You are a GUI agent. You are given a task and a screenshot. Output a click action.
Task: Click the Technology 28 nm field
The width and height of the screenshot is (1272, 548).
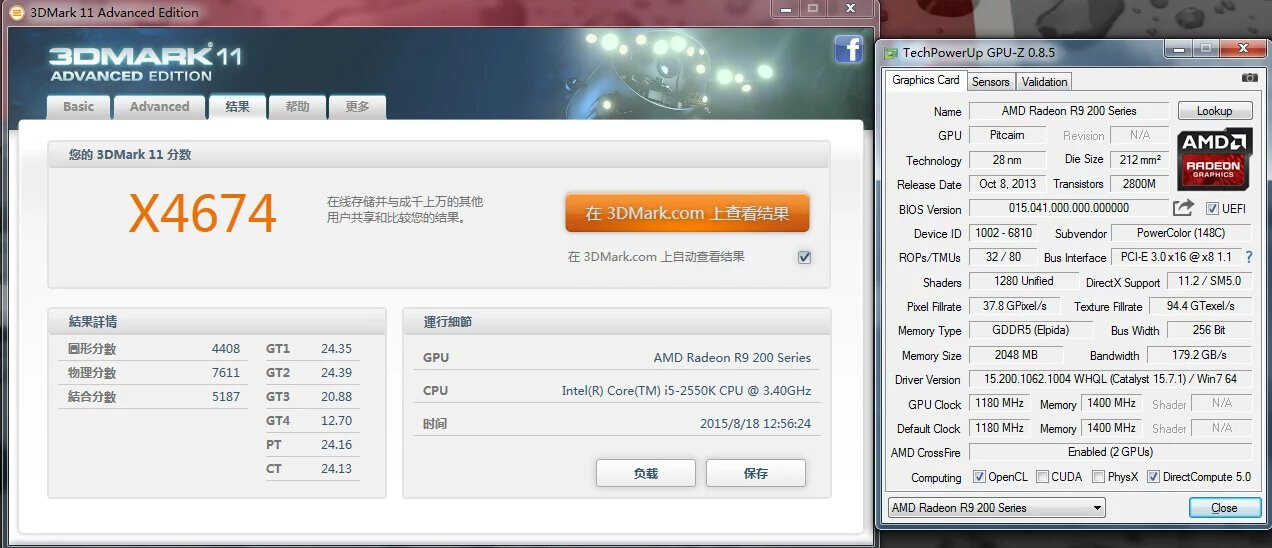click(1007, 160)
